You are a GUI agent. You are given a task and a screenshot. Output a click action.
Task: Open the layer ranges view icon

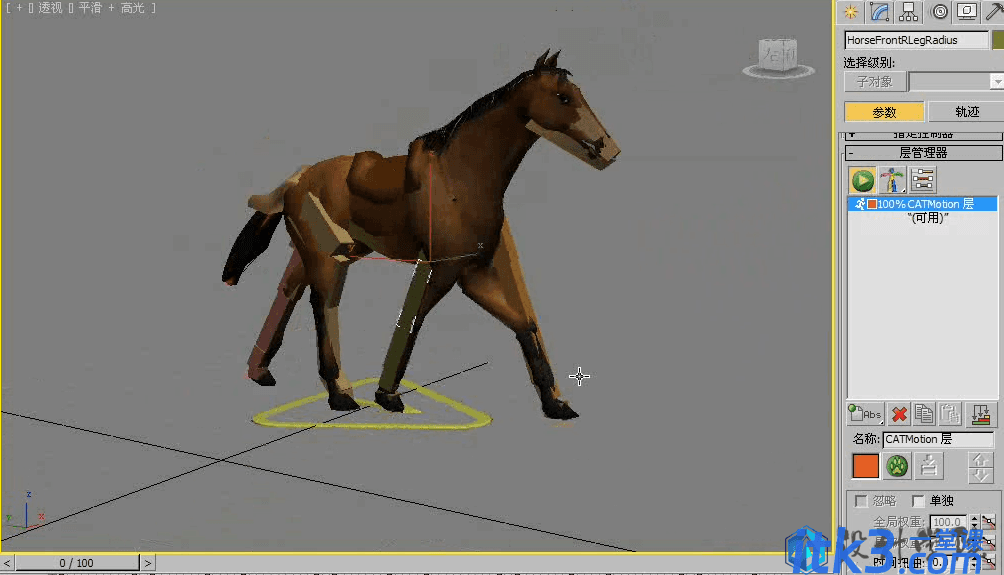[923, 180]
